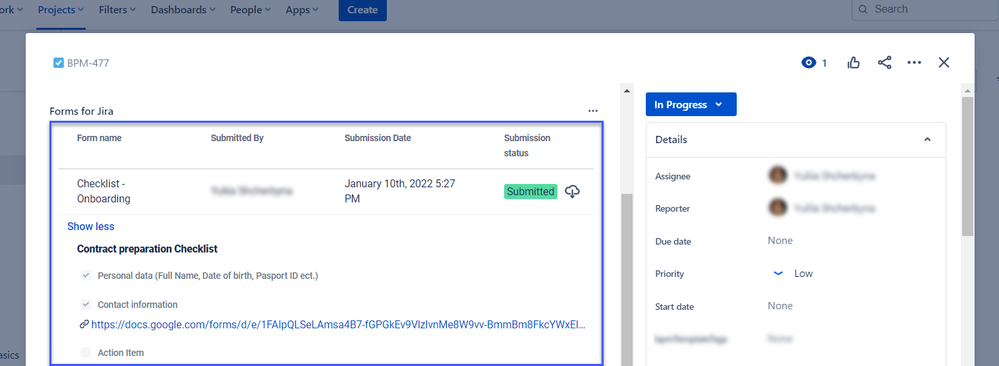The height and width of the screenshot is (366, 999).
Task: Click the link icon beside Google Forms URL
Action: pos(83,325)
